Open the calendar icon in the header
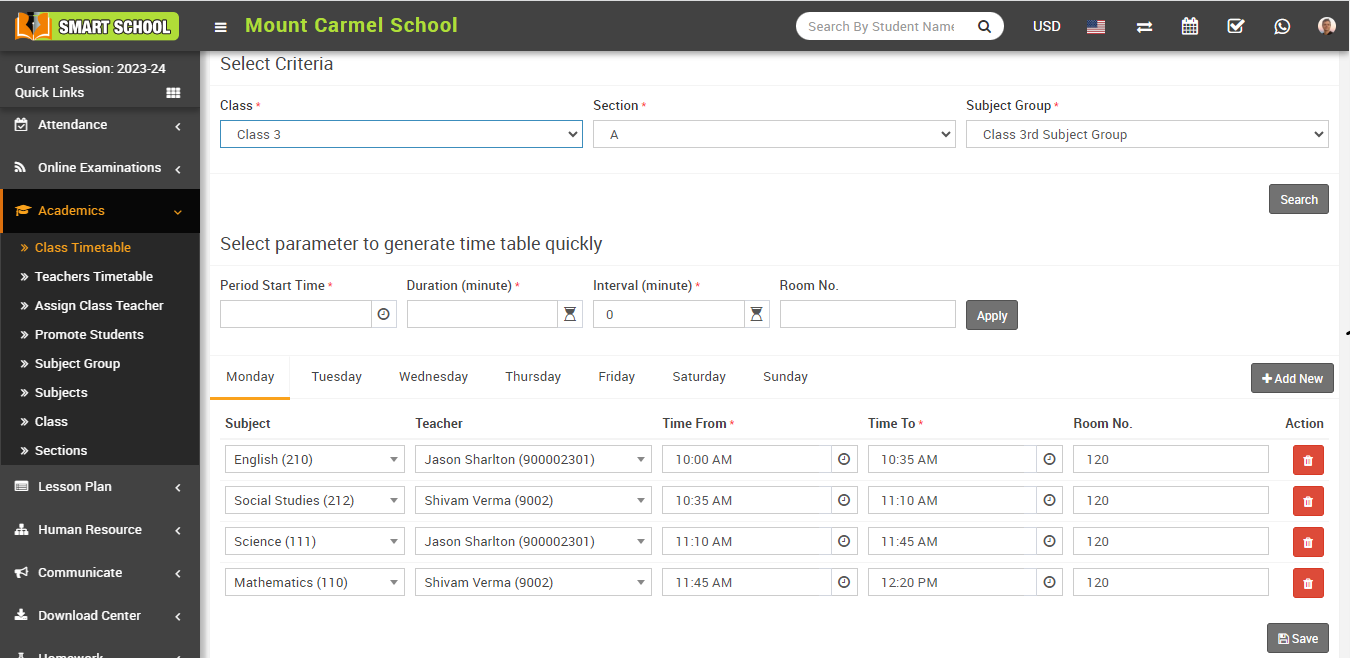 click(x=1189, y=27)
